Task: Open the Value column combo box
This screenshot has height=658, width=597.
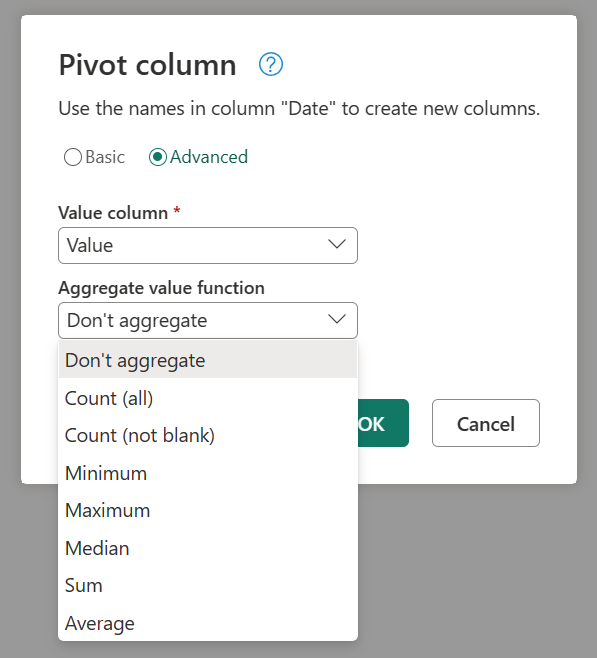Action: click(x=208, y=245)
